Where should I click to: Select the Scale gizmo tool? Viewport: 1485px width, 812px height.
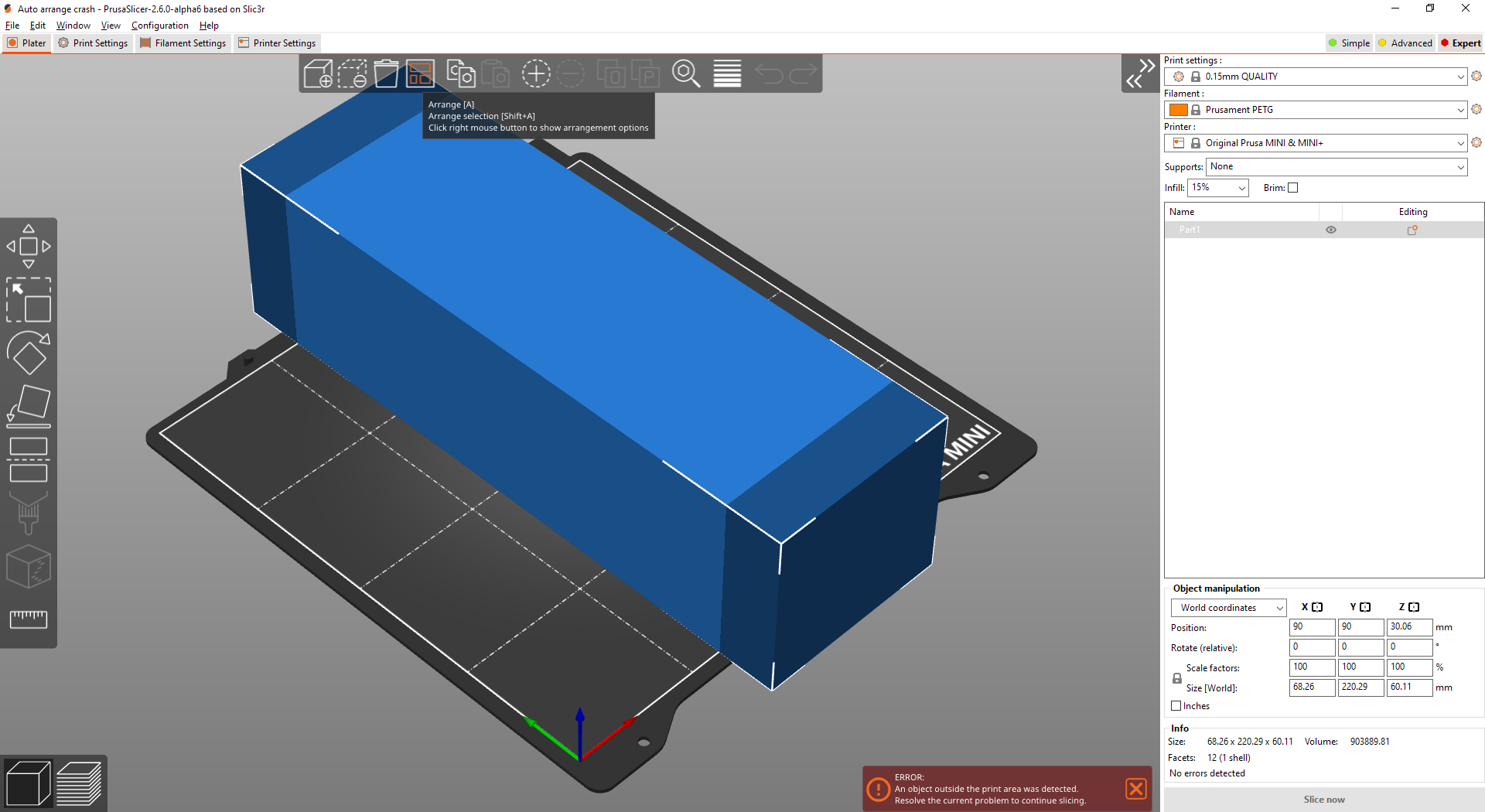coord(29,300)
